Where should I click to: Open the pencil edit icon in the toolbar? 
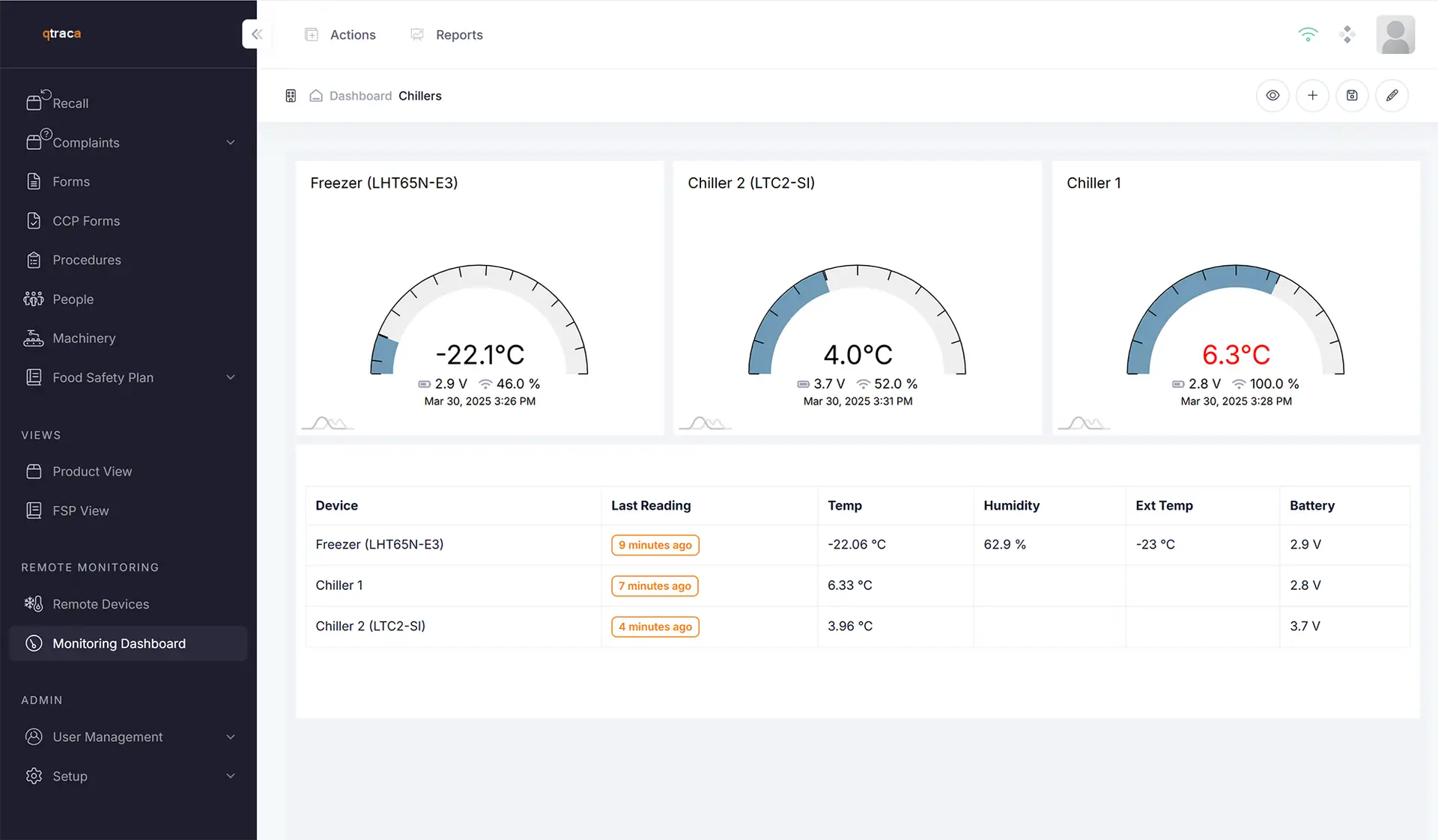click(x=1392, y=95)
